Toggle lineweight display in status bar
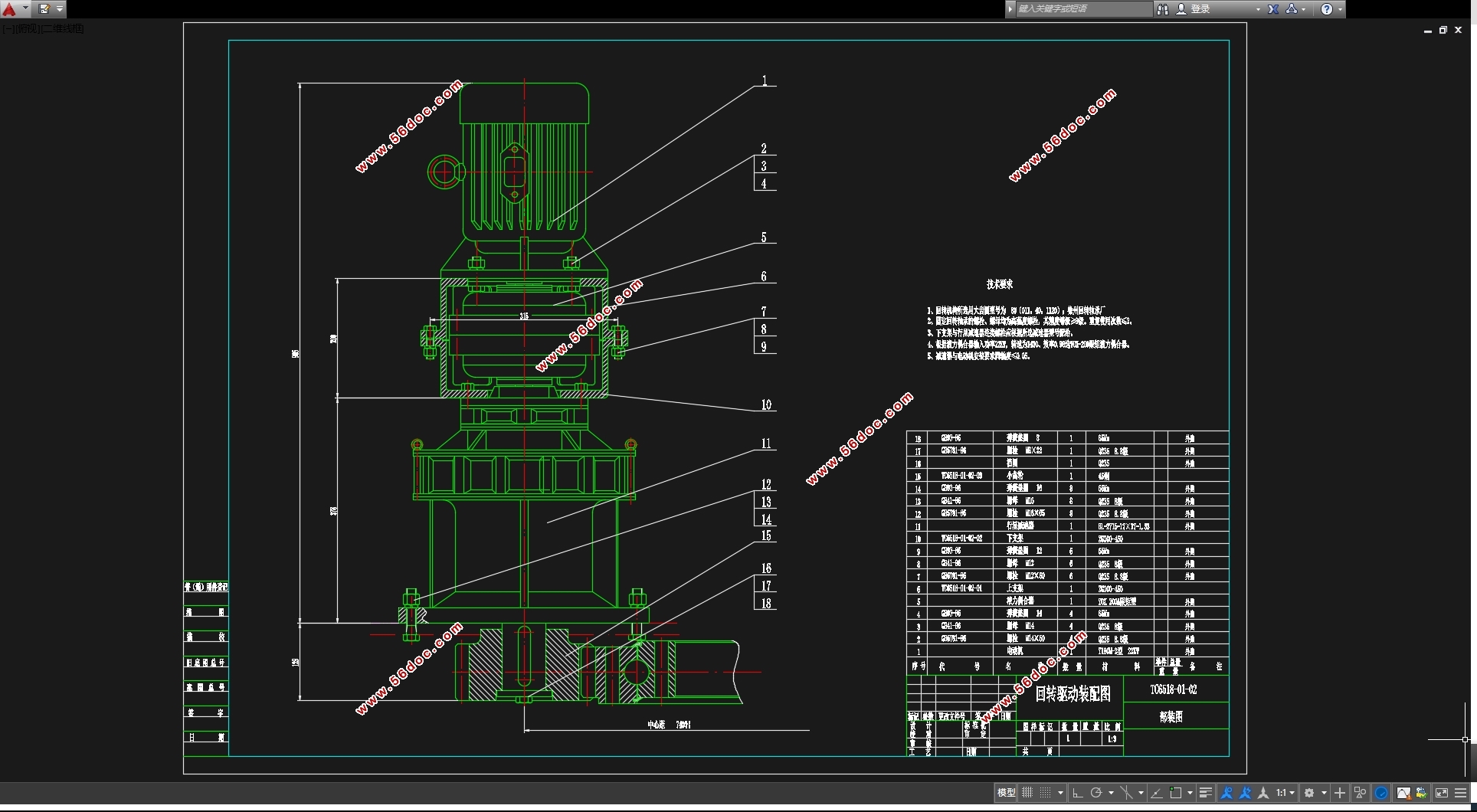Image resolution: width=1477 pixels, height=812 pixels. (x=1205, y=793)
